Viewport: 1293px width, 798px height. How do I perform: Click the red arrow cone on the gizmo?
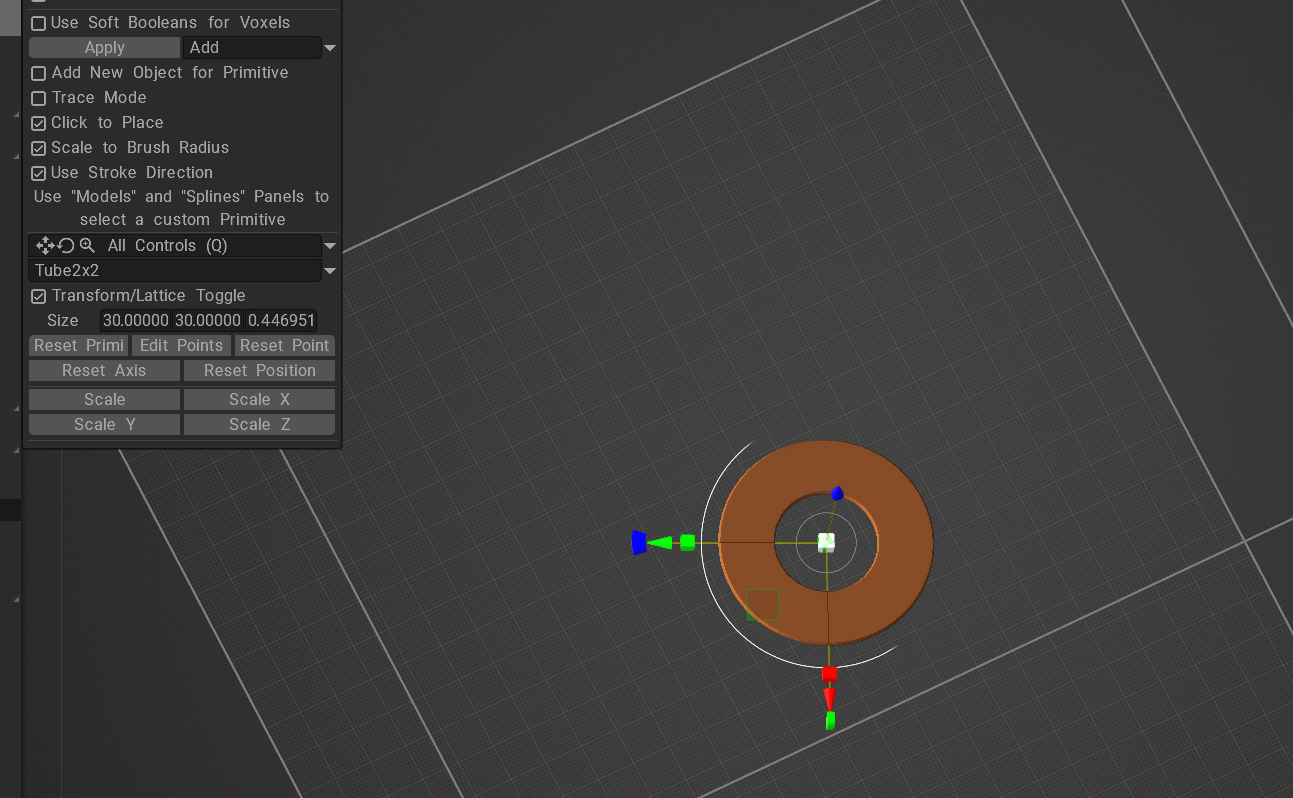point(829,697)
